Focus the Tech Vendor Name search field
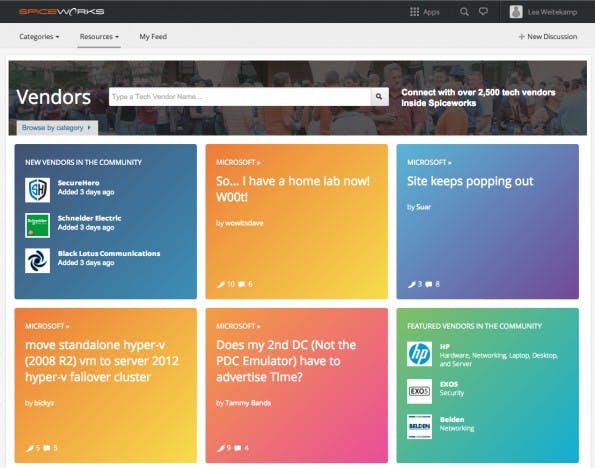Viewport: 595px width, 468px height. coord(239,97)
